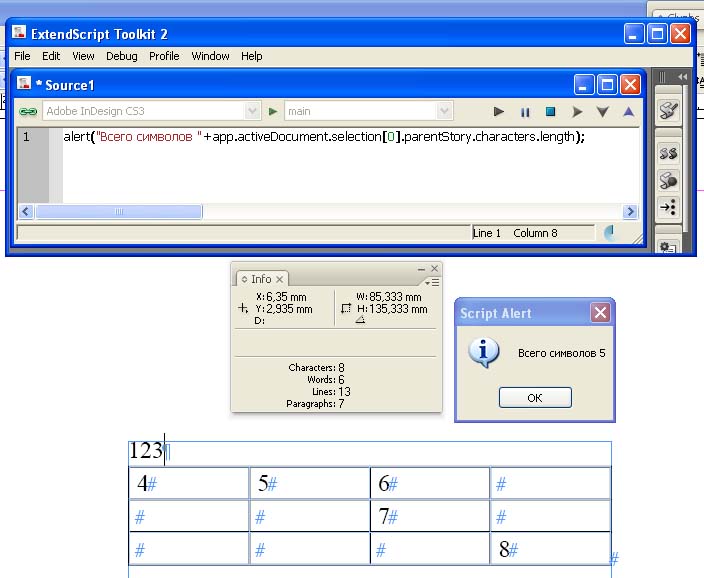Minimize the Source1 document window

(x=583, y=84)
